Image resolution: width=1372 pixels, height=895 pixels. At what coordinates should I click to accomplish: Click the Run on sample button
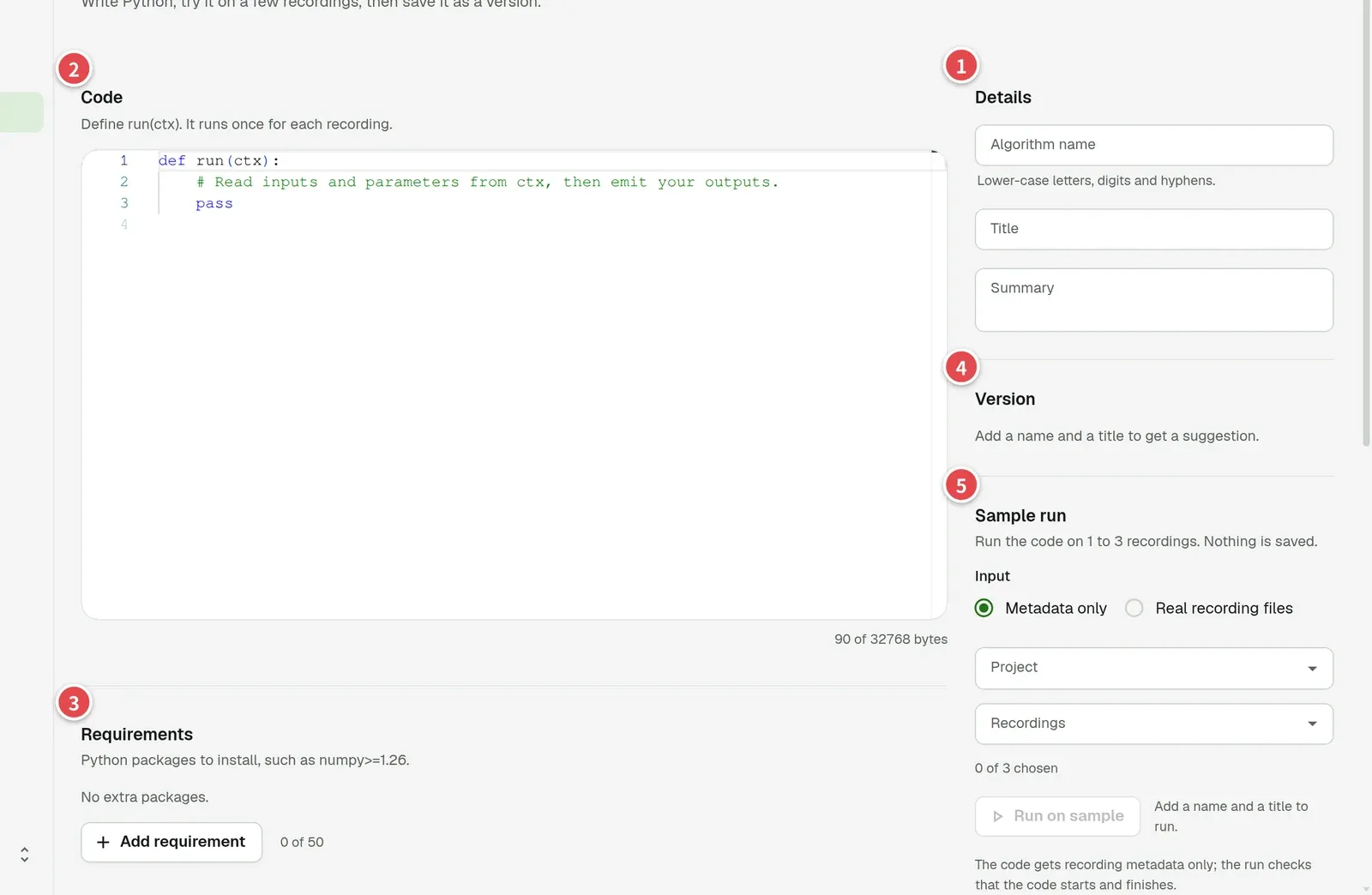coord(1057,816)
